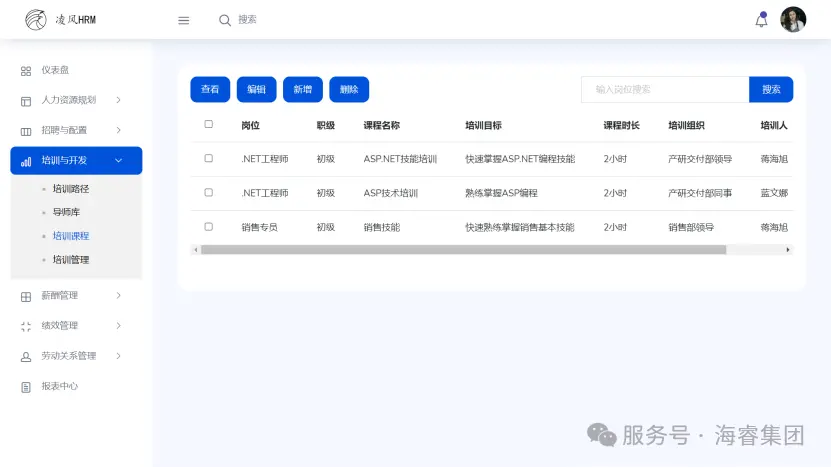
Task: Click the 绩效管理 sidebar icon
Action: click(x=26, y=326)
